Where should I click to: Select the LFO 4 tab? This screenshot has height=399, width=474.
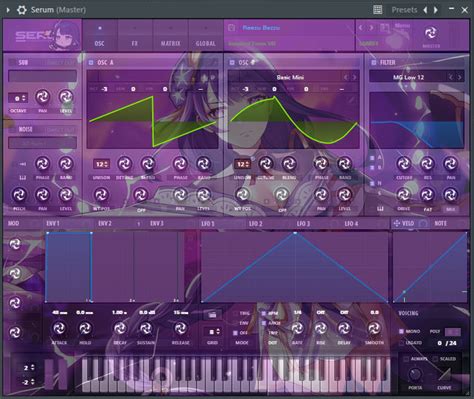click(351, 223)
